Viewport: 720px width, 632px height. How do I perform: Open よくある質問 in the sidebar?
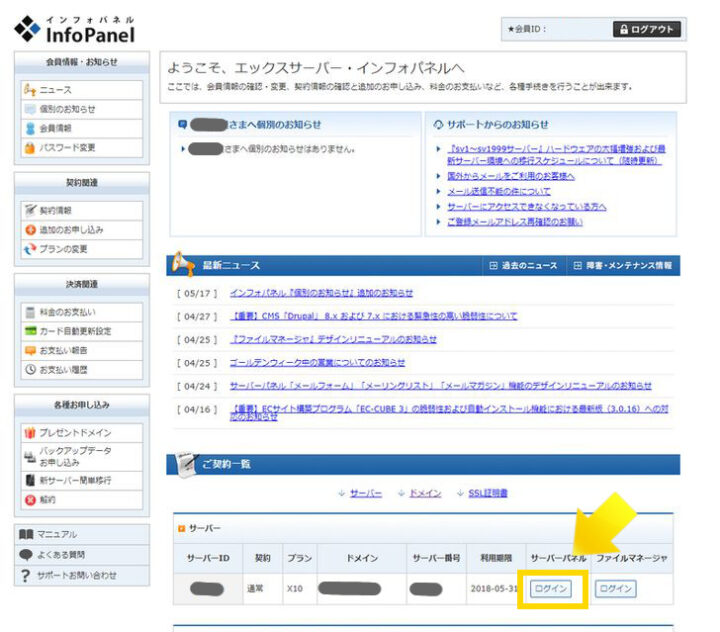(82, 555)
